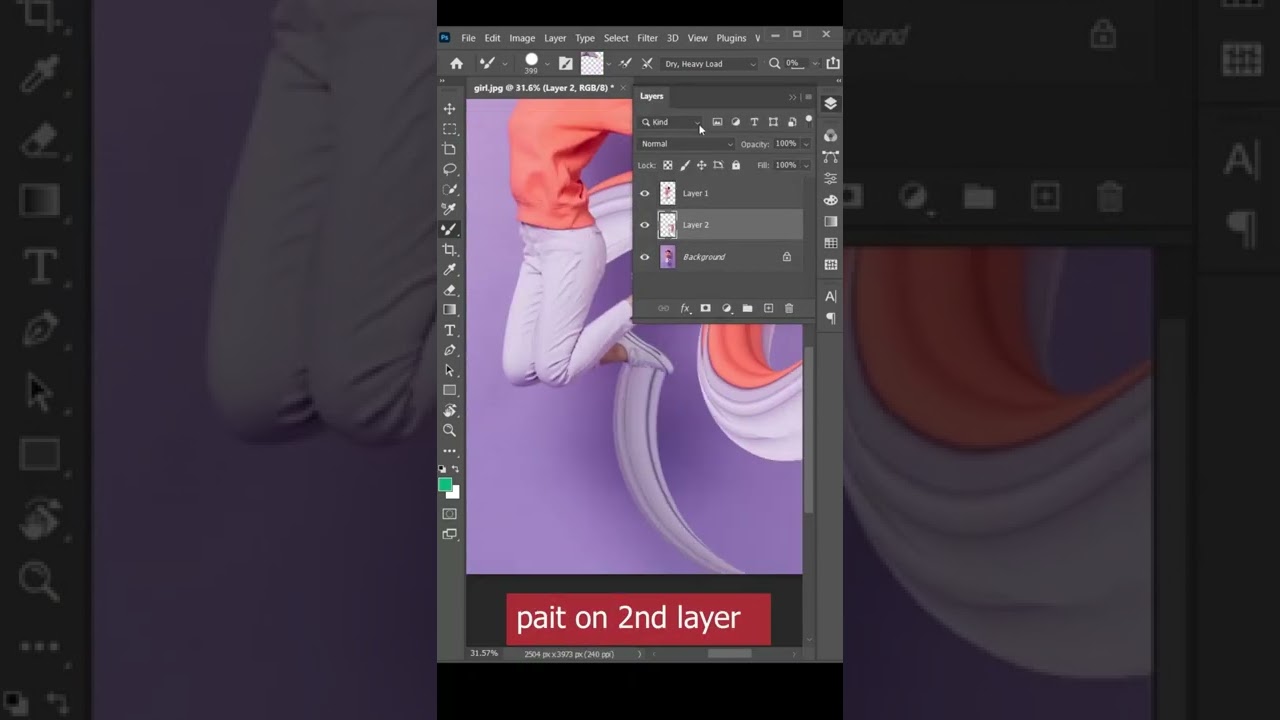
Task: Select the Hand tool
Action: pos(449,410)
